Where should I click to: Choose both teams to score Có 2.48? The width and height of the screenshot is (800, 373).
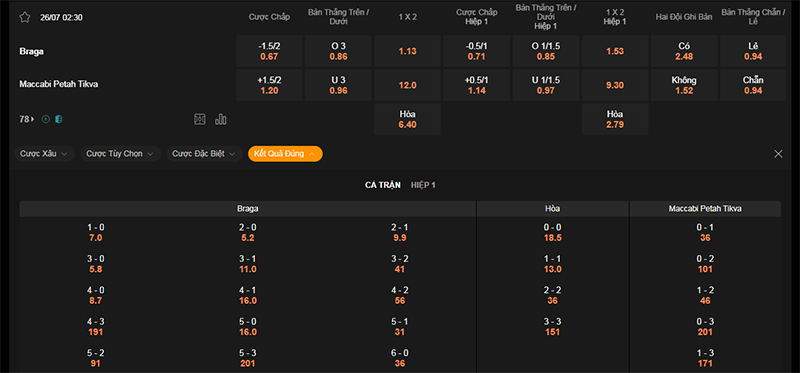point(684,51)
